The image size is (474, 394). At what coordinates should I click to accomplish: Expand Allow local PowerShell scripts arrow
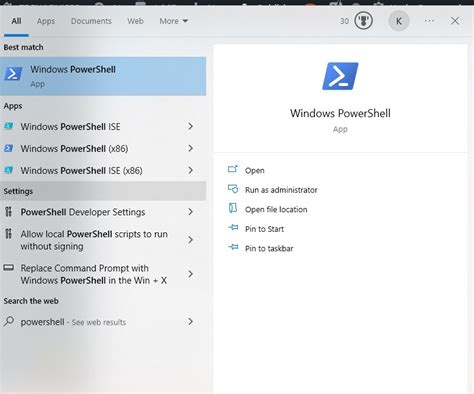point(190,240)
